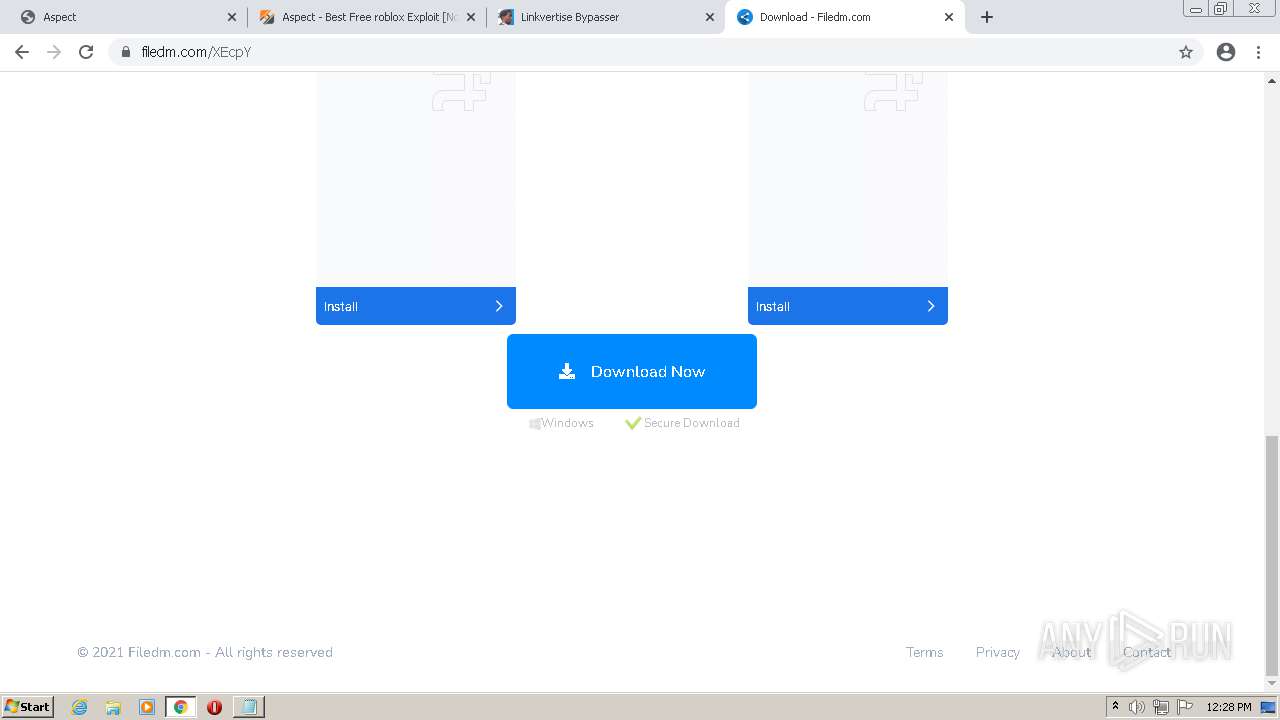Click the chevron on the right Install bar
Screen dimensions: 1280x720
coord(931,306)
